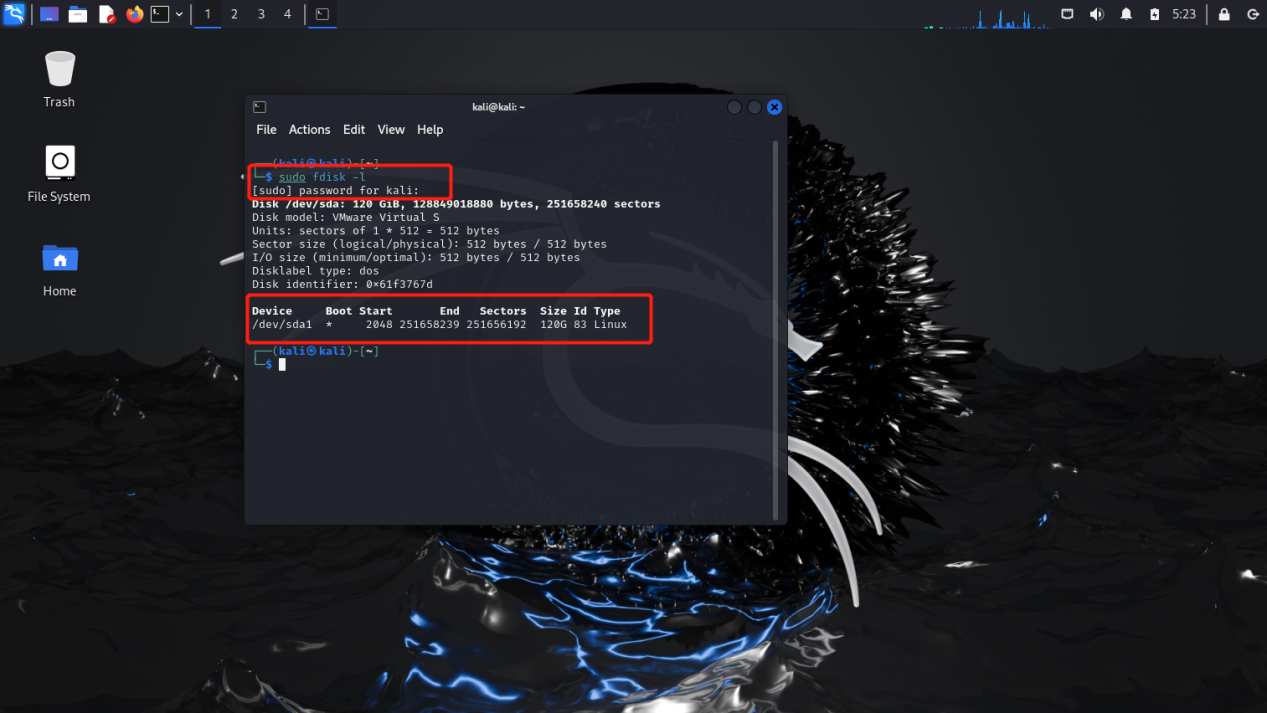Click the 'Device' column header
The image size is (1267, 713).
(x=272, y=311)
